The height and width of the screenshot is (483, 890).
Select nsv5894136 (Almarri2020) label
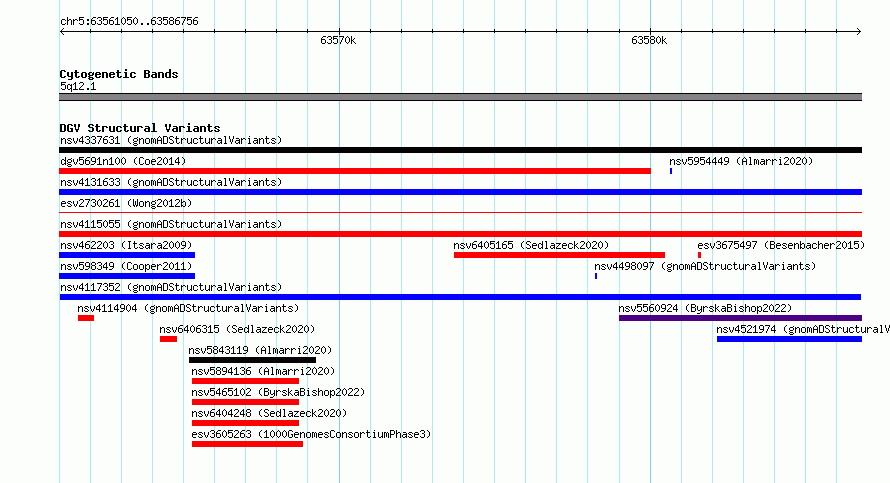(x=263, y=371)
